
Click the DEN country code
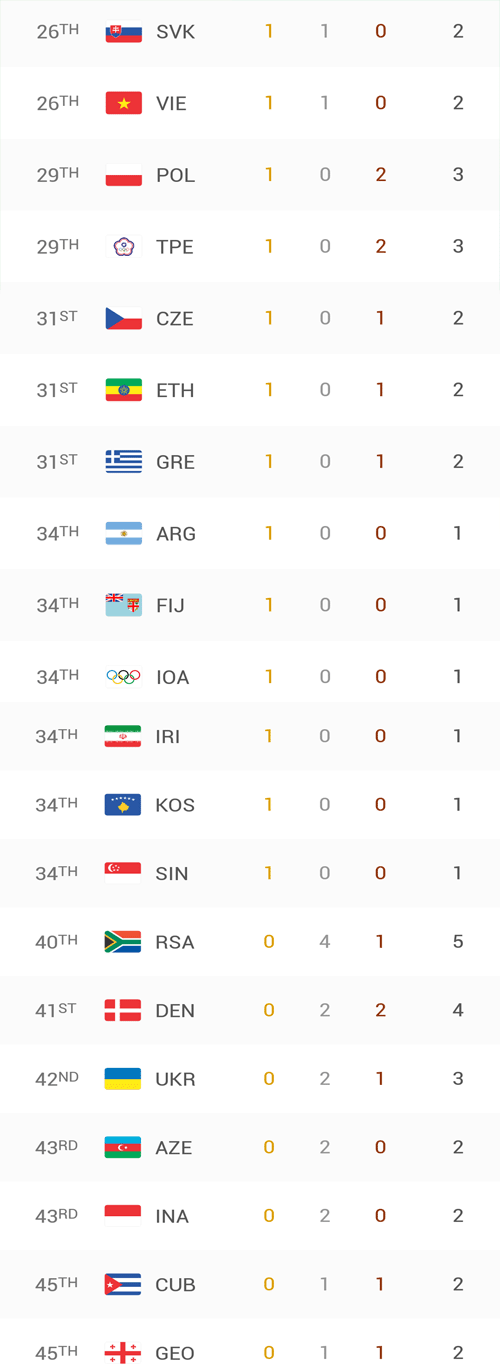tap(176, 1011)
